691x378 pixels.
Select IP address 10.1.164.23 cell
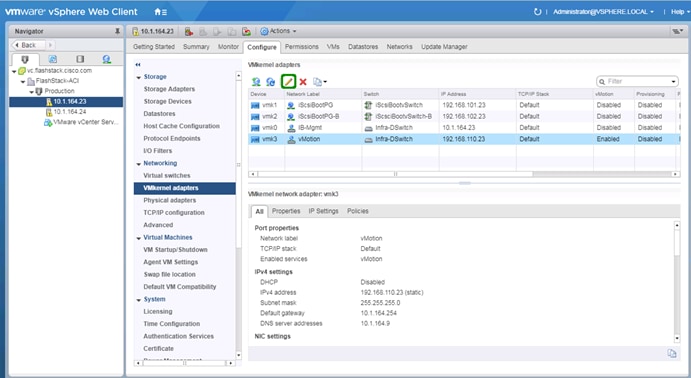tap(459, 128)
